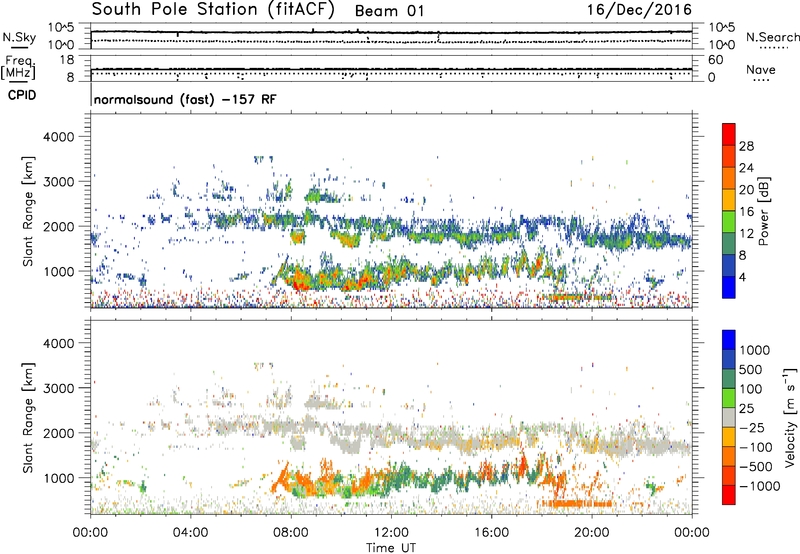The image size is (800, 554).
Task: Select the '24' Power colorbar label
Action: click(746, 168)
